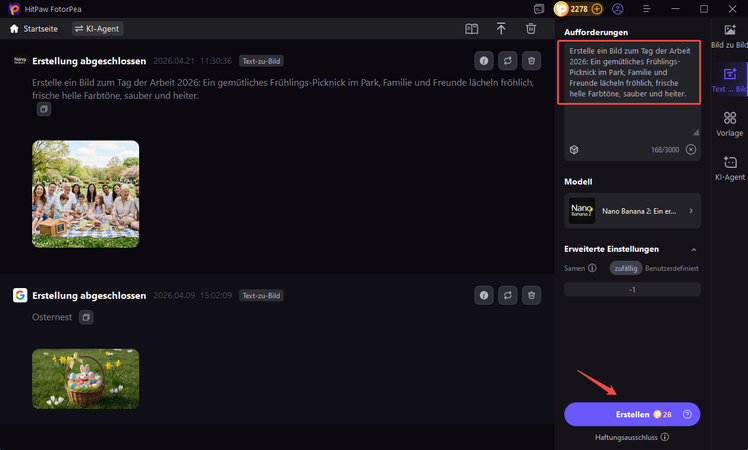Collapse the 'Erweiterte Einstellungen' section
Viewport: 748px width, 450px height.
(694, 249)
